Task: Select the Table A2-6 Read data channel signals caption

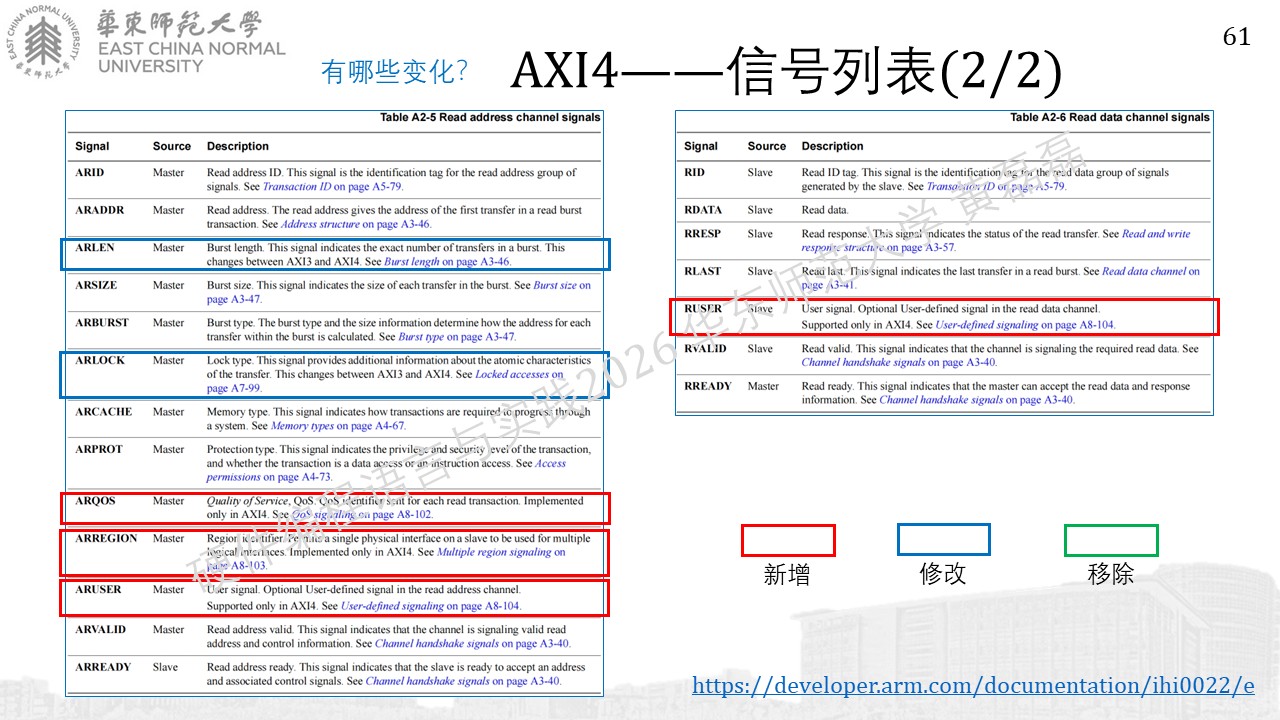Action: [x=1110, y=117]
